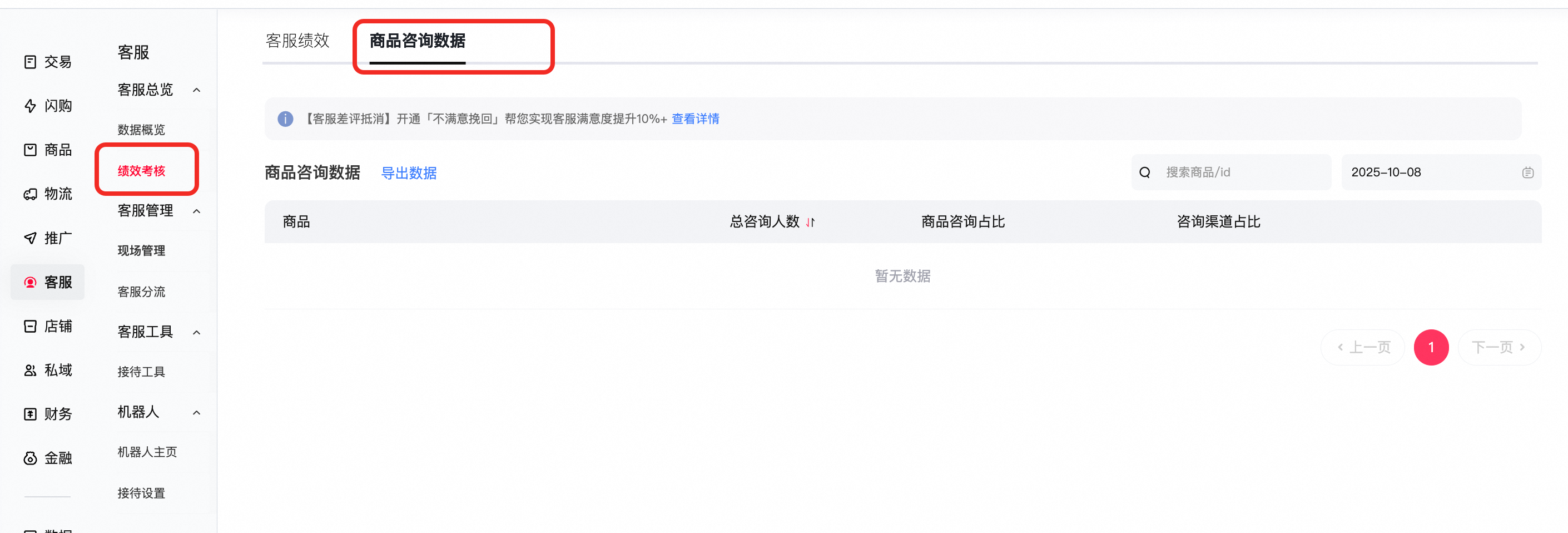Open the 交易 sidebar icon

coord(30,62)
